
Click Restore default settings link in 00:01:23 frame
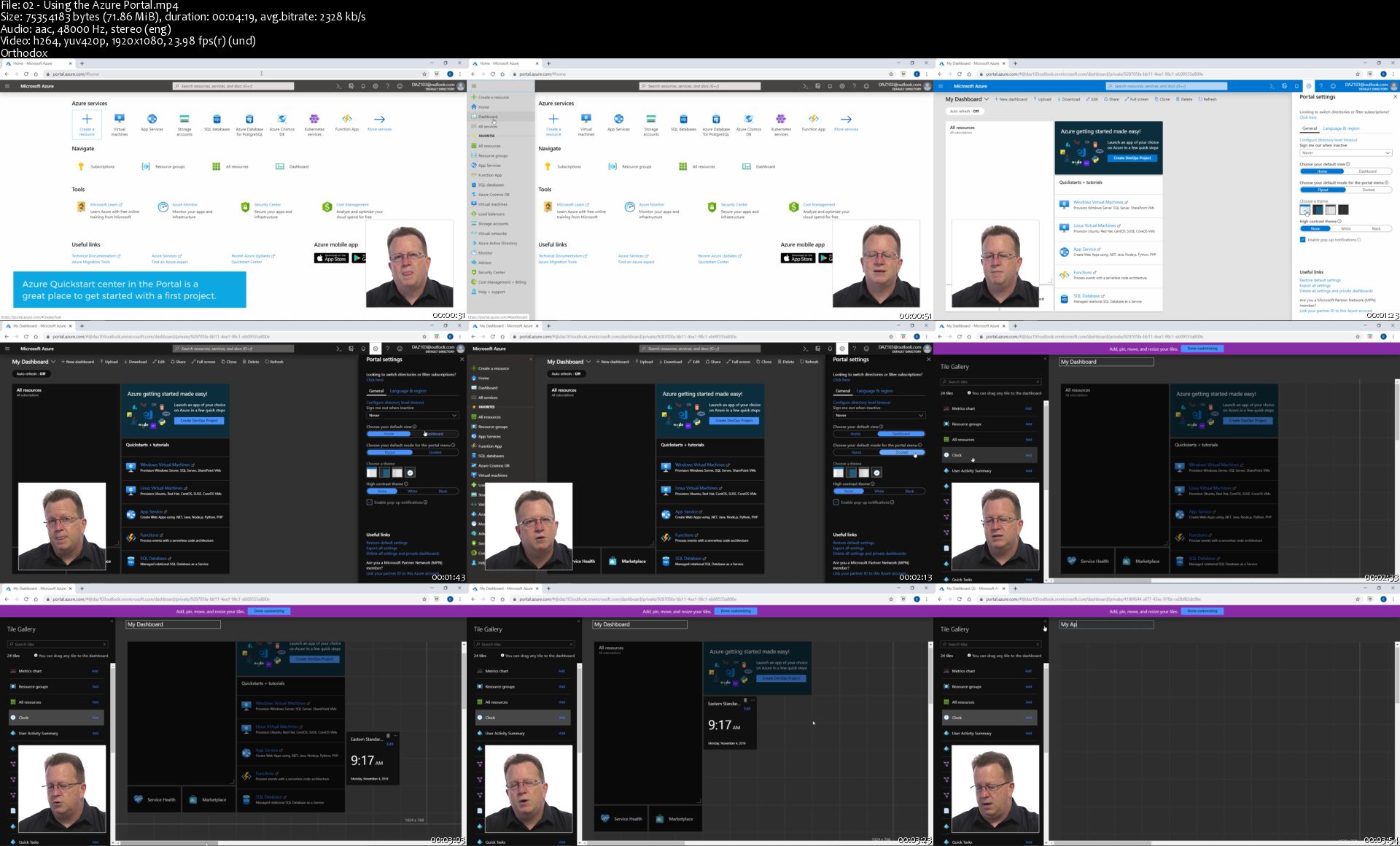1320,280
